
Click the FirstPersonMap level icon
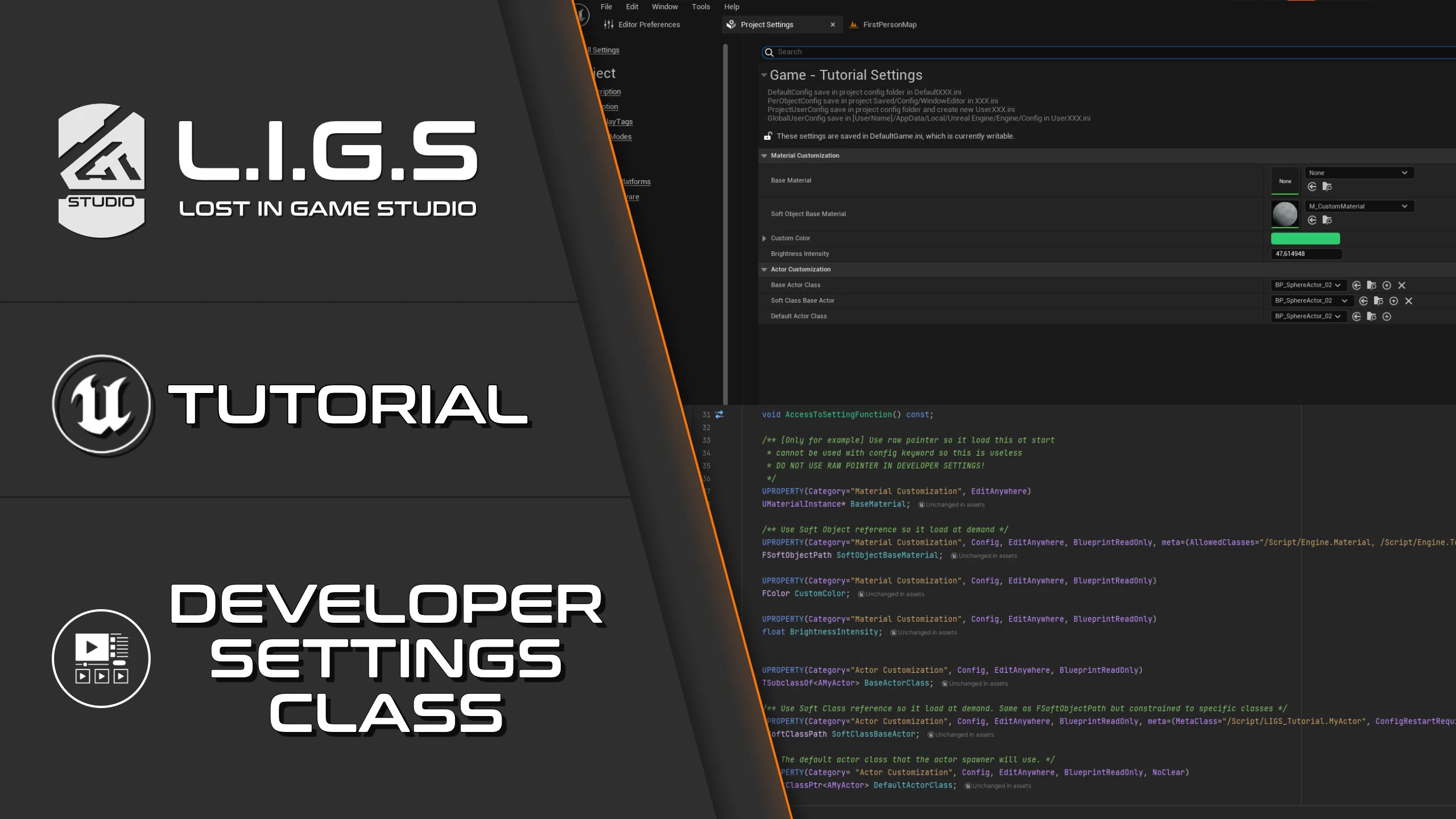point(853,24)
